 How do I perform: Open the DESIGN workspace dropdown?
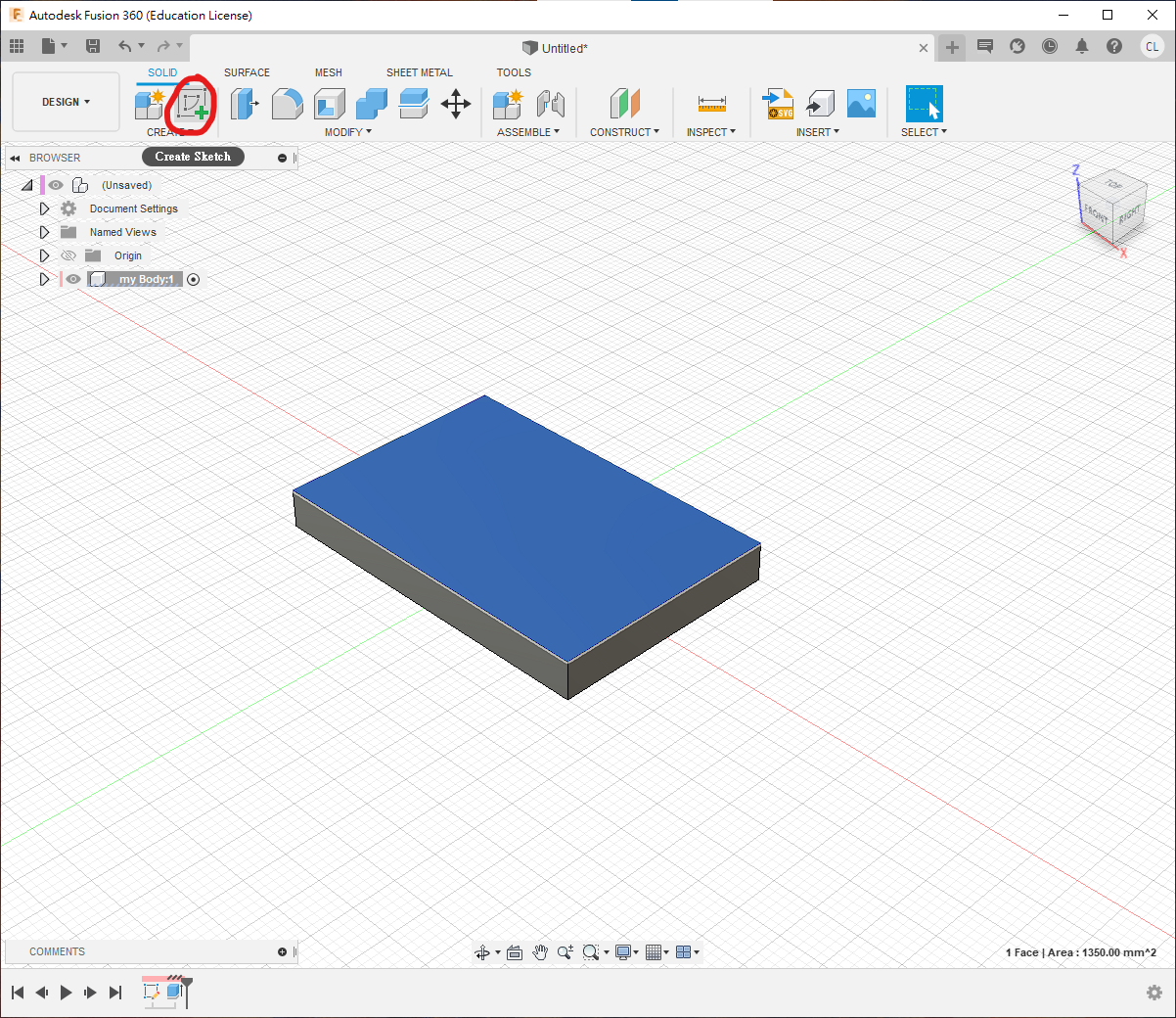[x=66, y=102]
